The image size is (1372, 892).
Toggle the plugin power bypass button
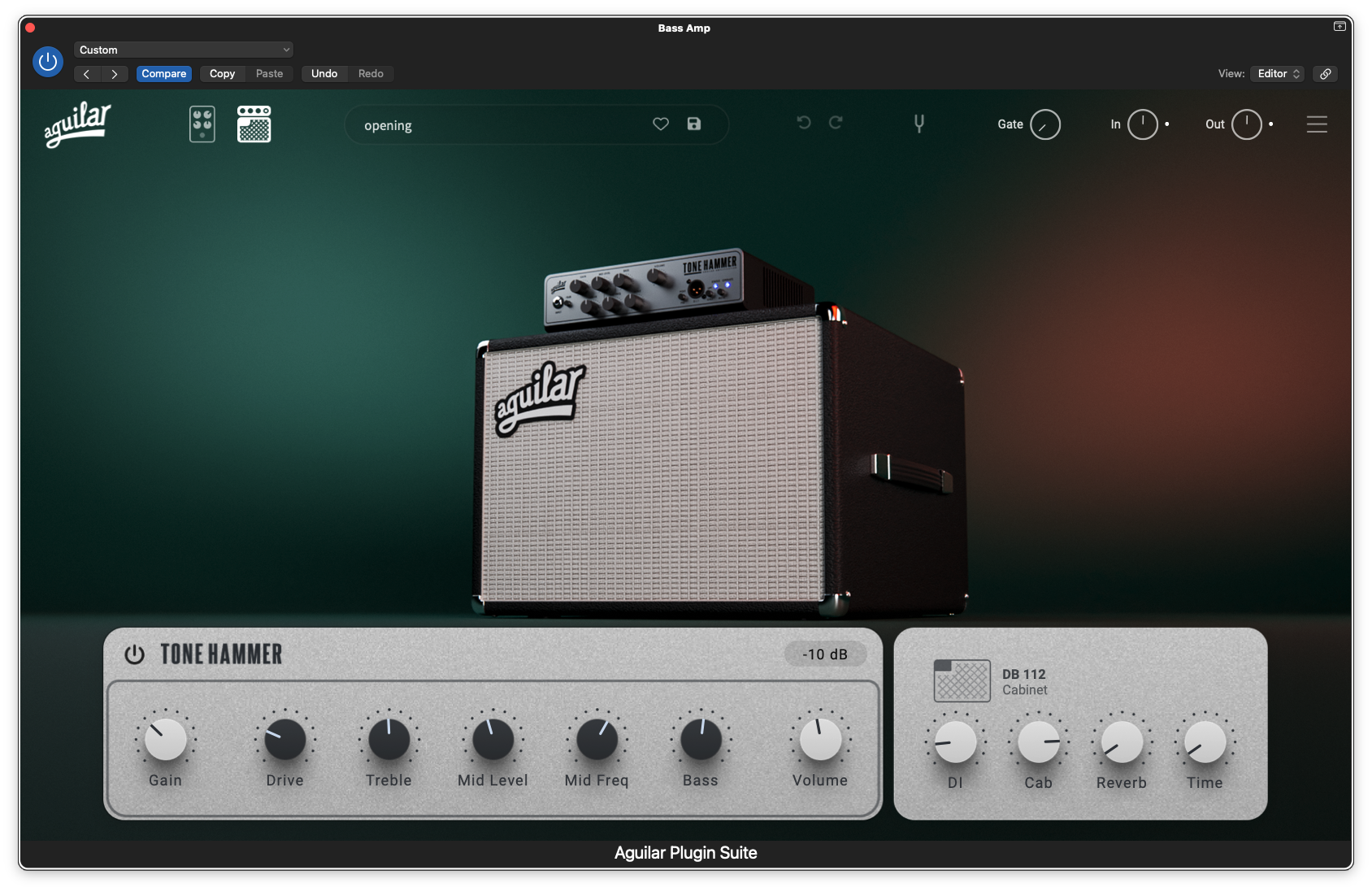[x=48, y=62]
